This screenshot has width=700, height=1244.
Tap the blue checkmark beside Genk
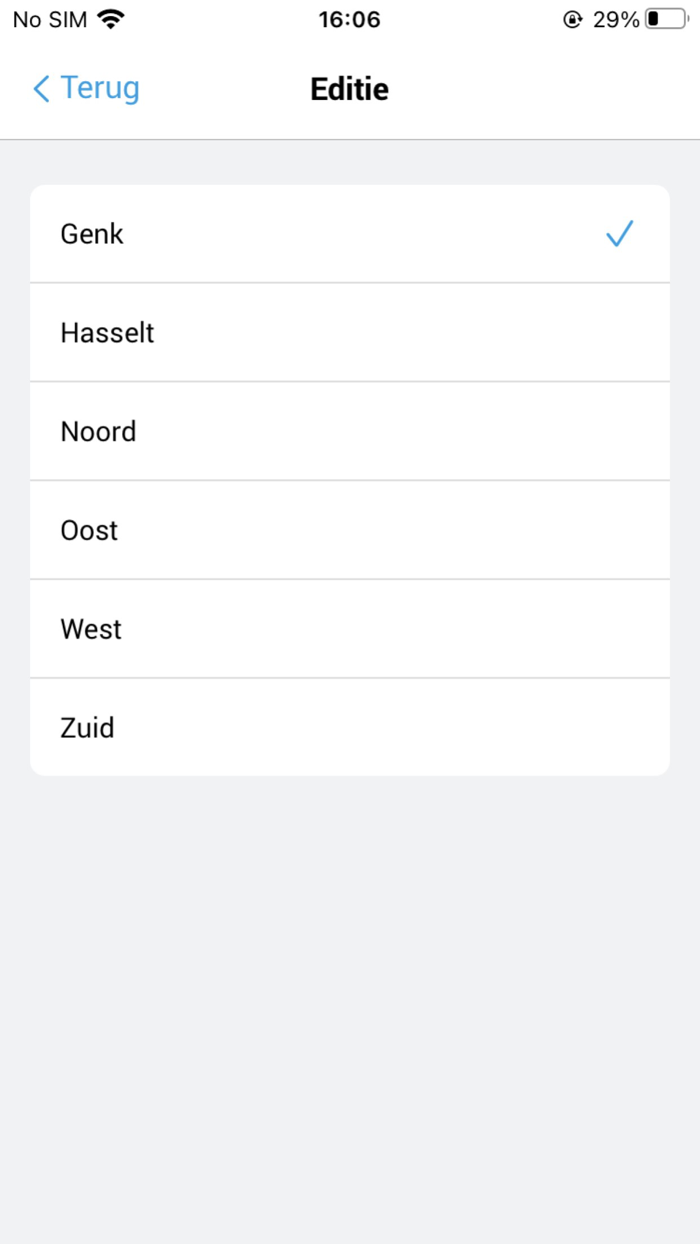click(620, 233)
